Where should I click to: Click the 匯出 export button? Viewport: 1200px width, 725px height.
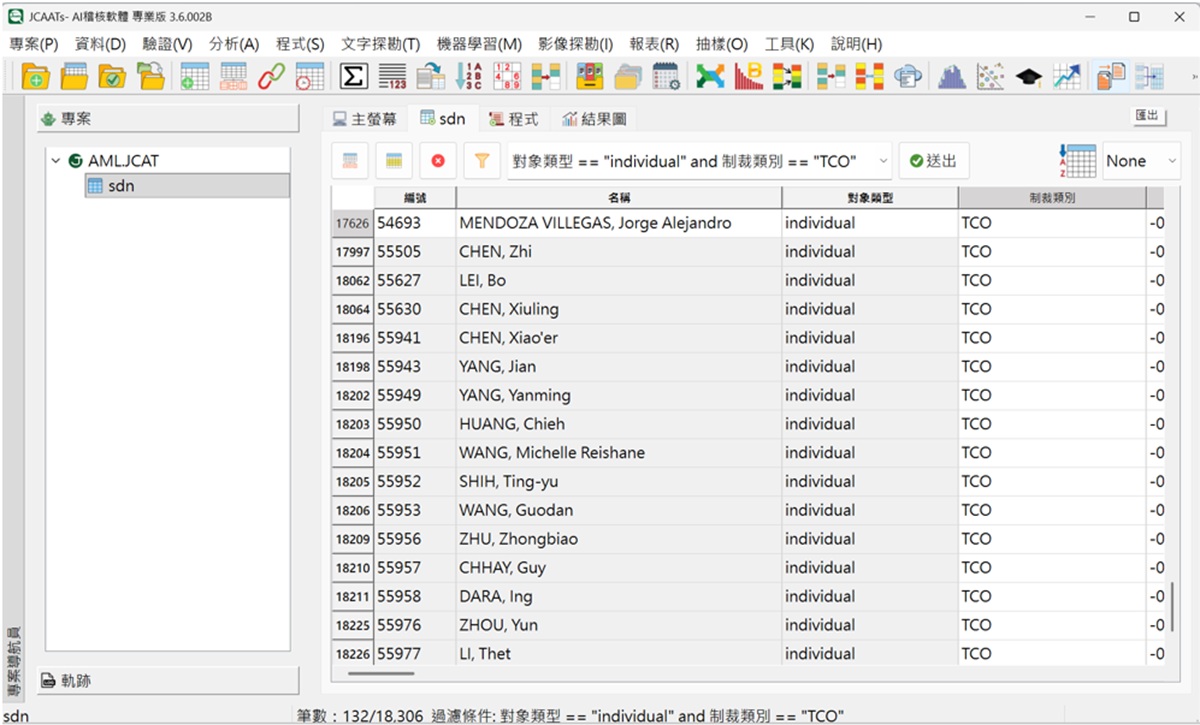pyautogui.click(x=1149, y=116)
